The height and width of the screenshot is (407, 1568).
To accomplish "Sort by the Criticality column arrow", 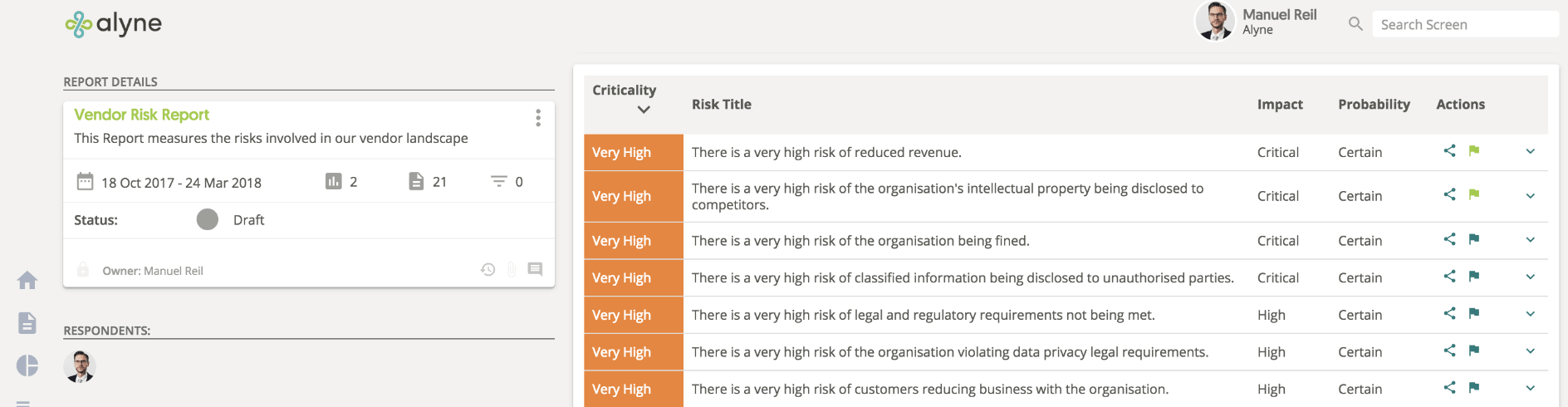I will click(x=644, y=110).
